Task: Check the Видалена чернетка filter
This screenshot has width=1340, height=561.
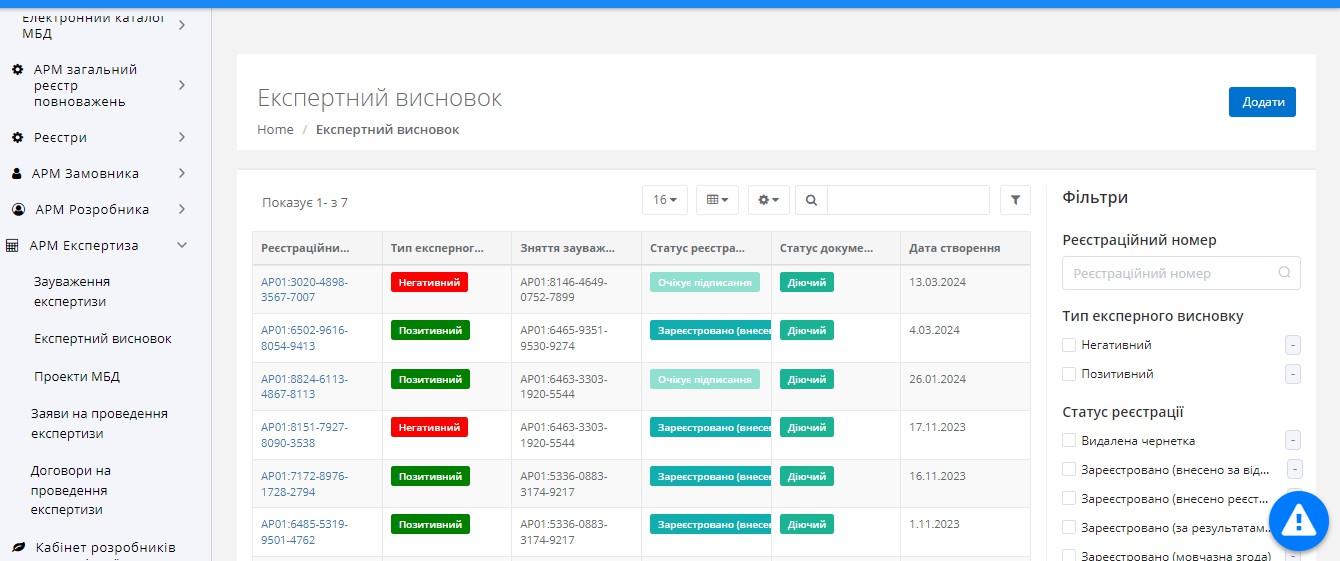Action: pyautogui.click(x=1069, y=440)
